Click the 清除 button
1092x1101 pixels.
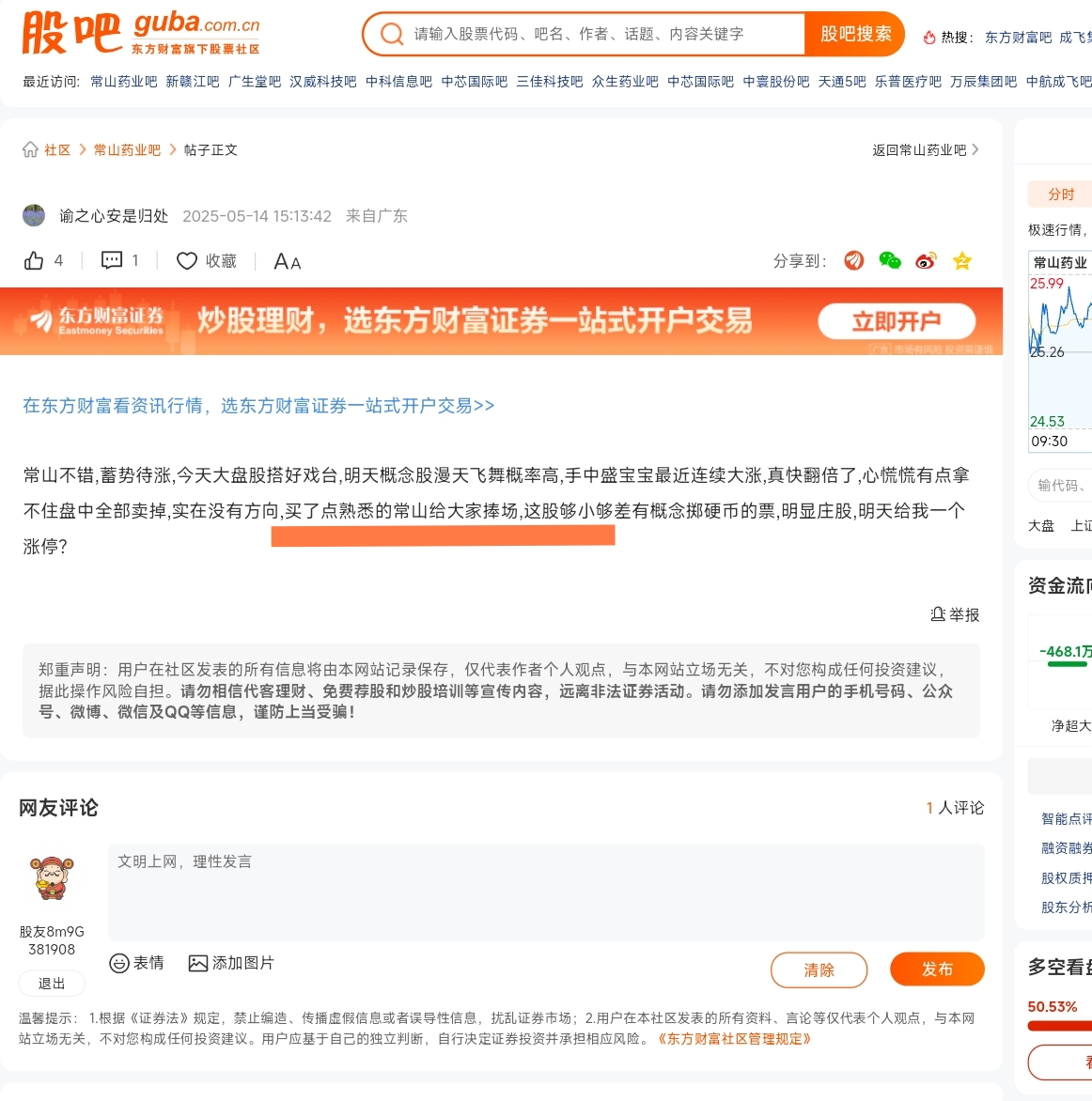click(x=819, y=969)
